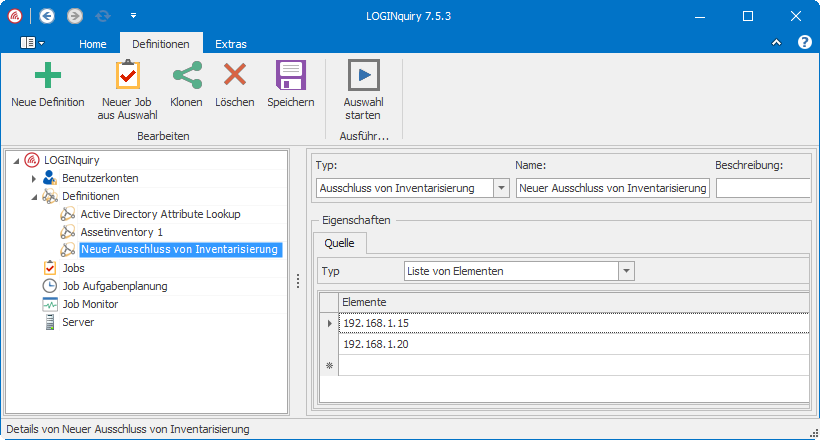The width and height of the screenshot is (820, 440).
Task: Click the Server rack icon in tree
Action: coord(50,322)
